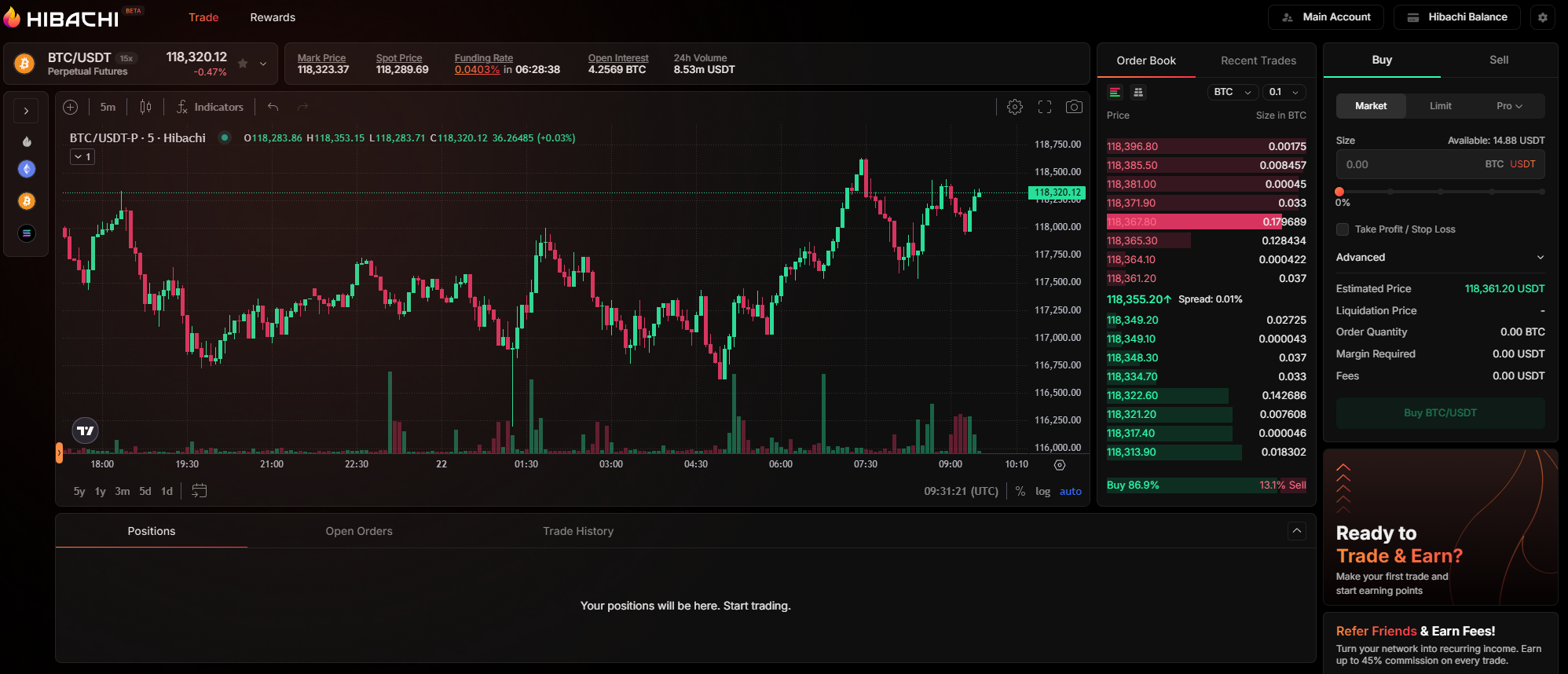Toggle log scale on chart
1568x674 pixels.
click(x=1042, y=492)
